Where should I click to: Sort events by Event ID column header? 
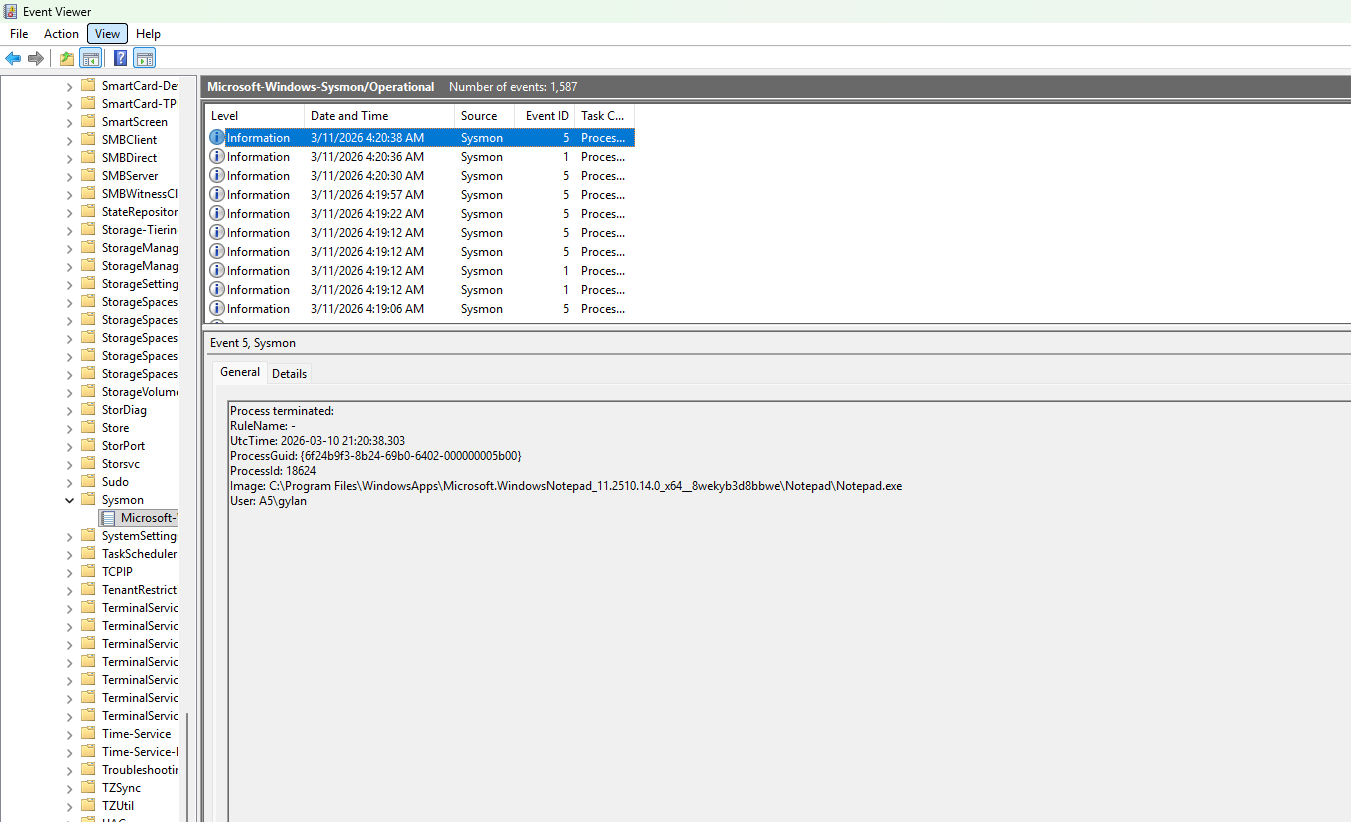[x=546, y=116]
